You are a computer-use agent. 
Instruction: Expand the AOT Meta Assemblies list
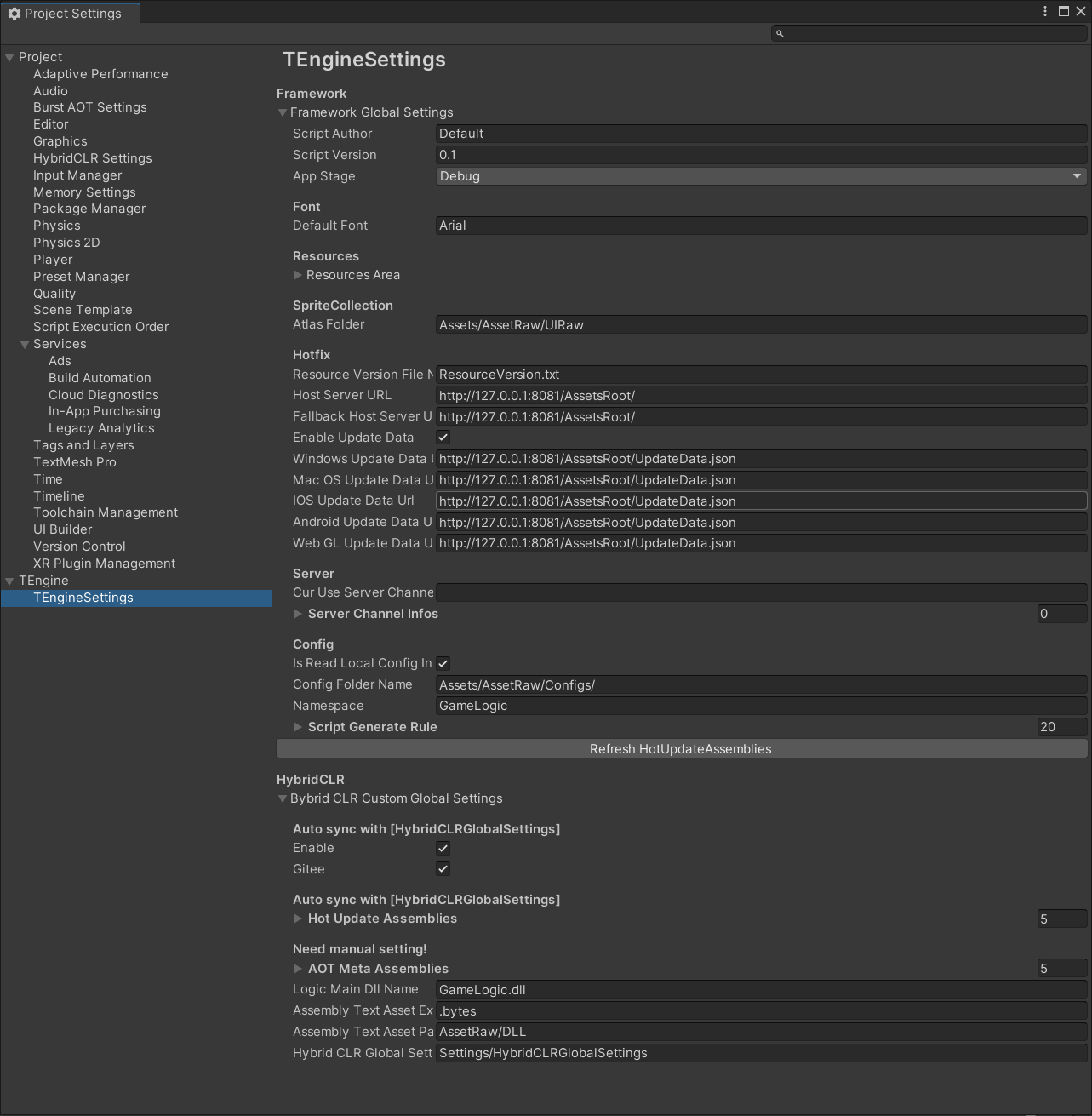click(298, 969)
